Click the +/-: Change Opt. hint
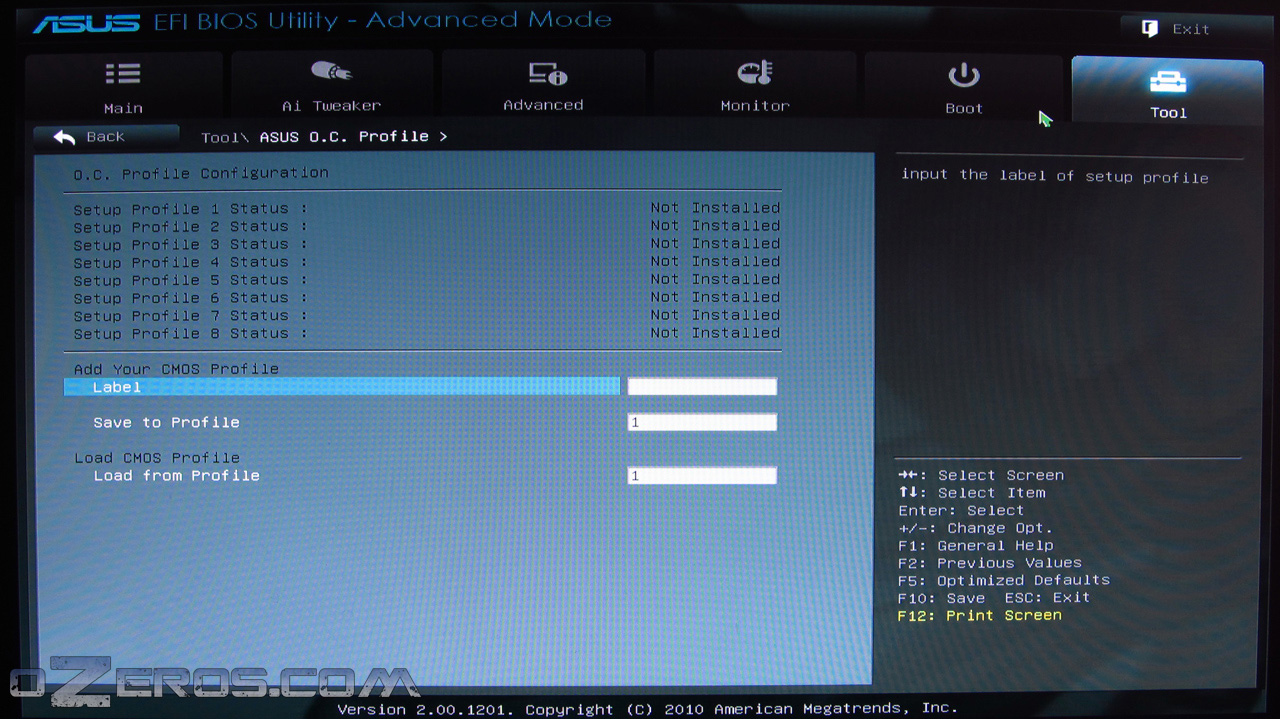This screenshot has height=719, width=1280. click(x=975, y=528)
